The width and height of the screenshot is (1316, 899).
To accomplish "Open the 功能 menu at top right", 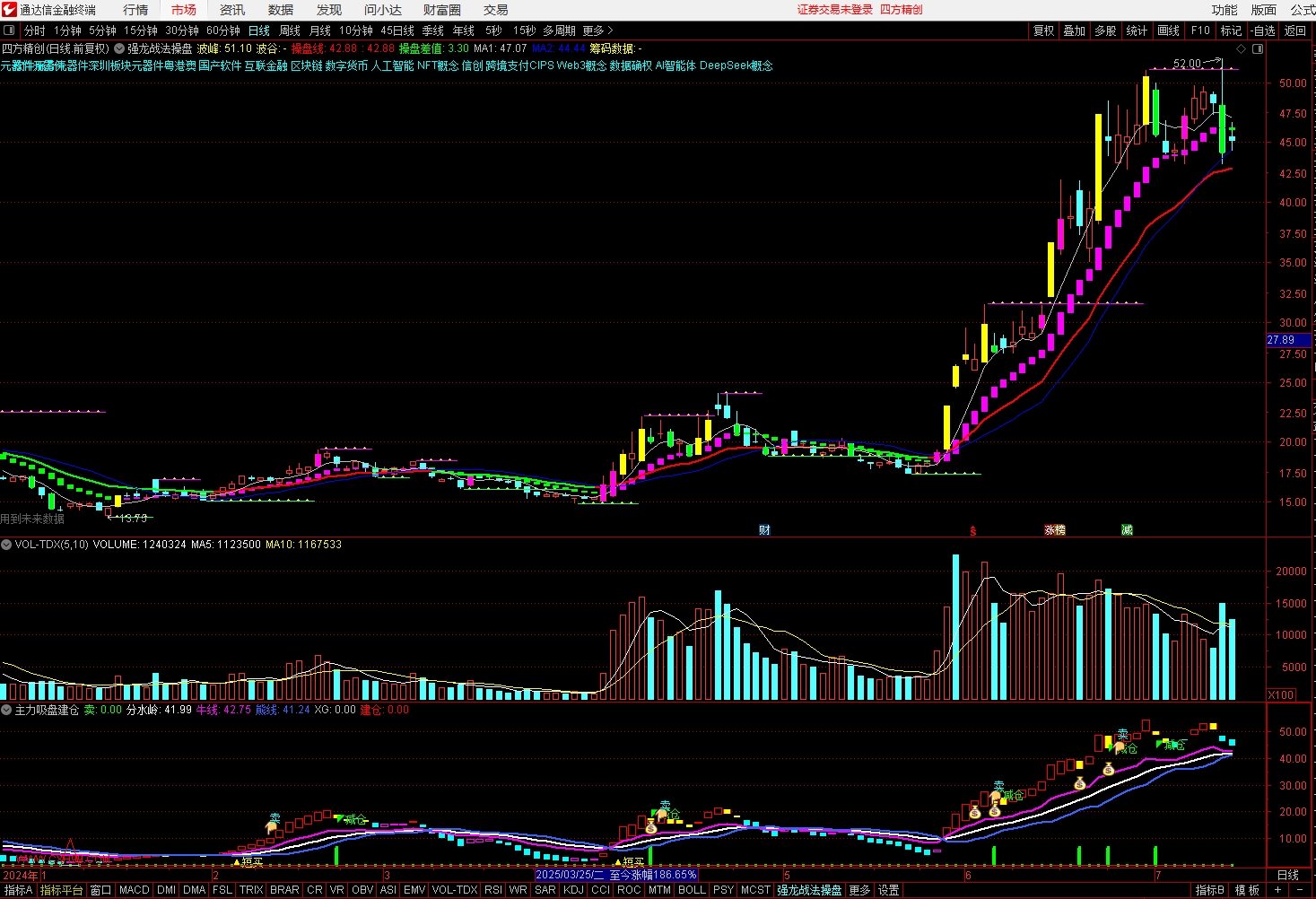I will point(1224,10).
